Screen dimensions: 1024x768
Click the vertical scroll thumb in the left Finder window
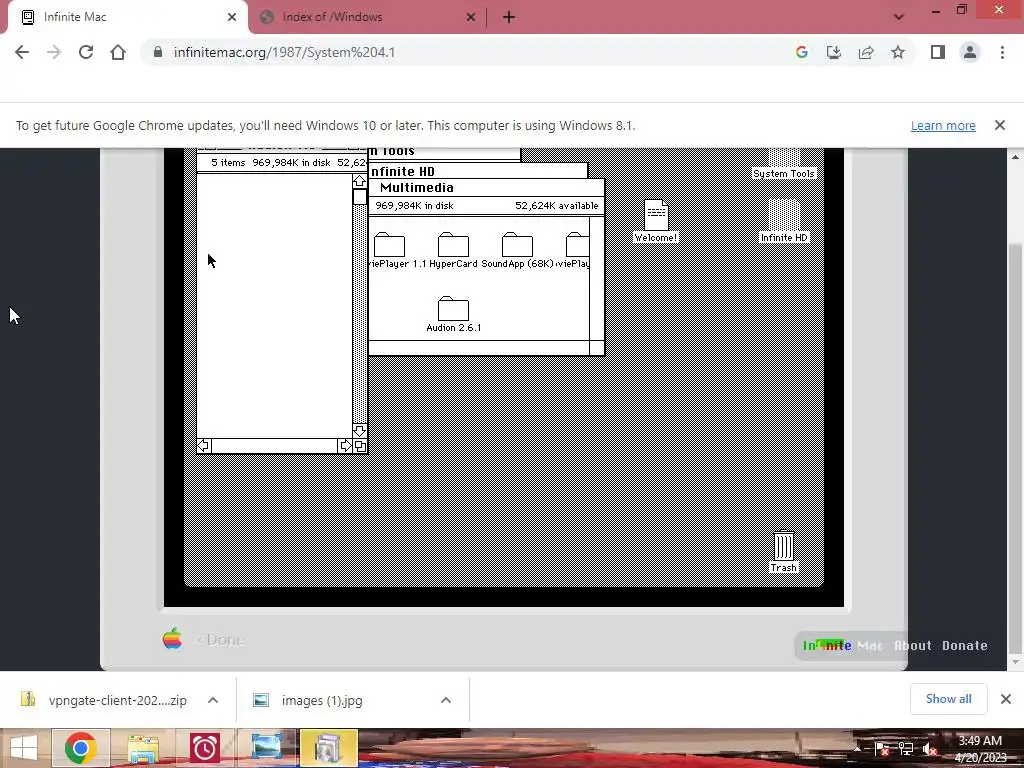click(x=360, y=197)
